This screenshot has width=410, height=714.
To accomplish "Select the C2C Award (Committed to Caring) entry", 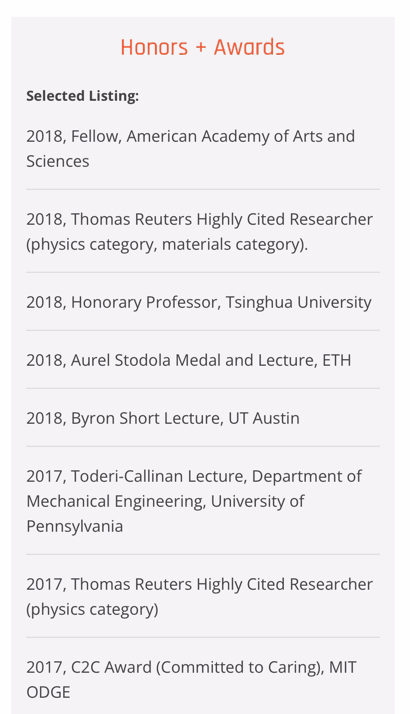I will pos(191,679).
